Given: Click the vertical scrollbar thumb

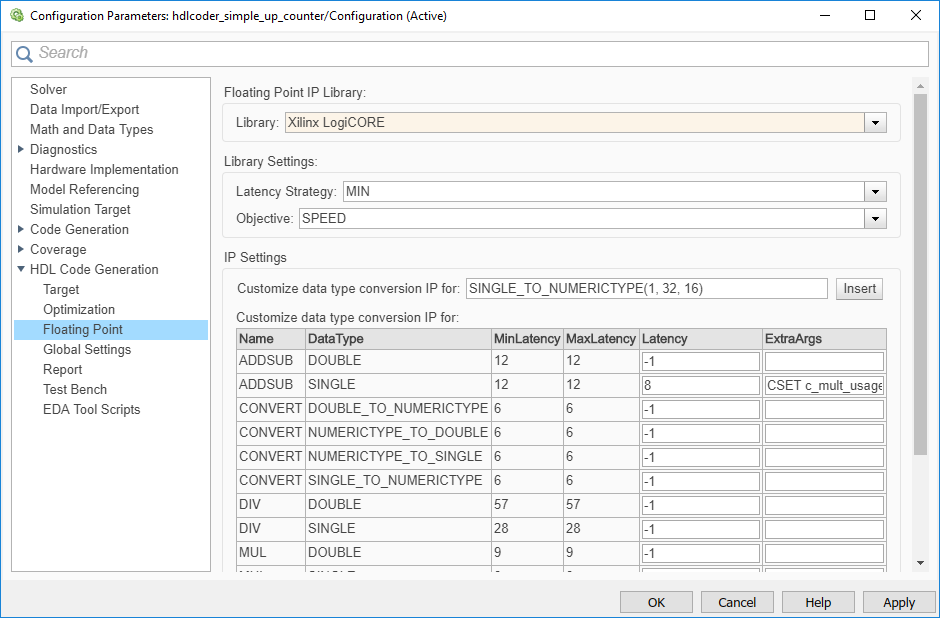Looking at the screenshot, I should [921, 275].
